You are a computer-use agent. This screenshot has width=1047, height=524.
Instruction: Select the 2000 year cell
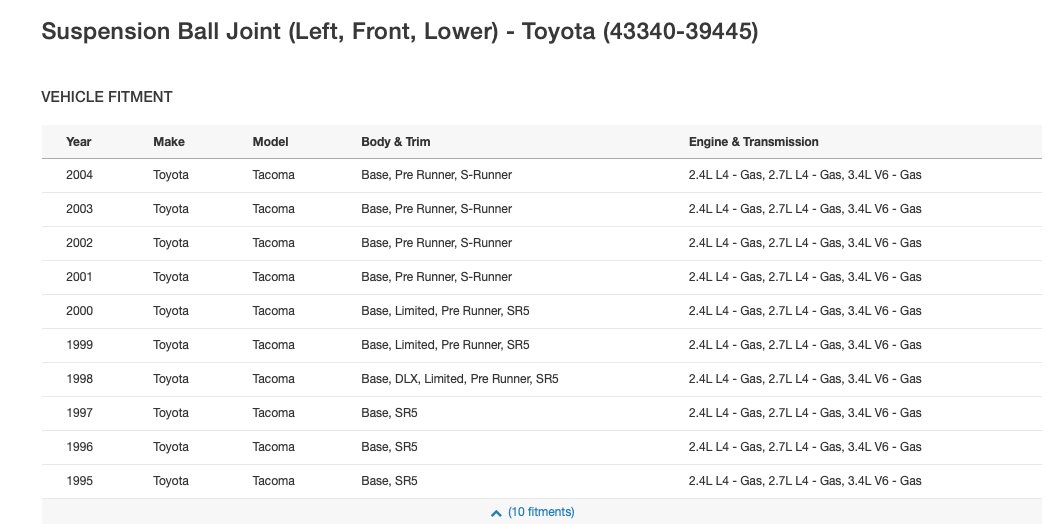point(79,311)
